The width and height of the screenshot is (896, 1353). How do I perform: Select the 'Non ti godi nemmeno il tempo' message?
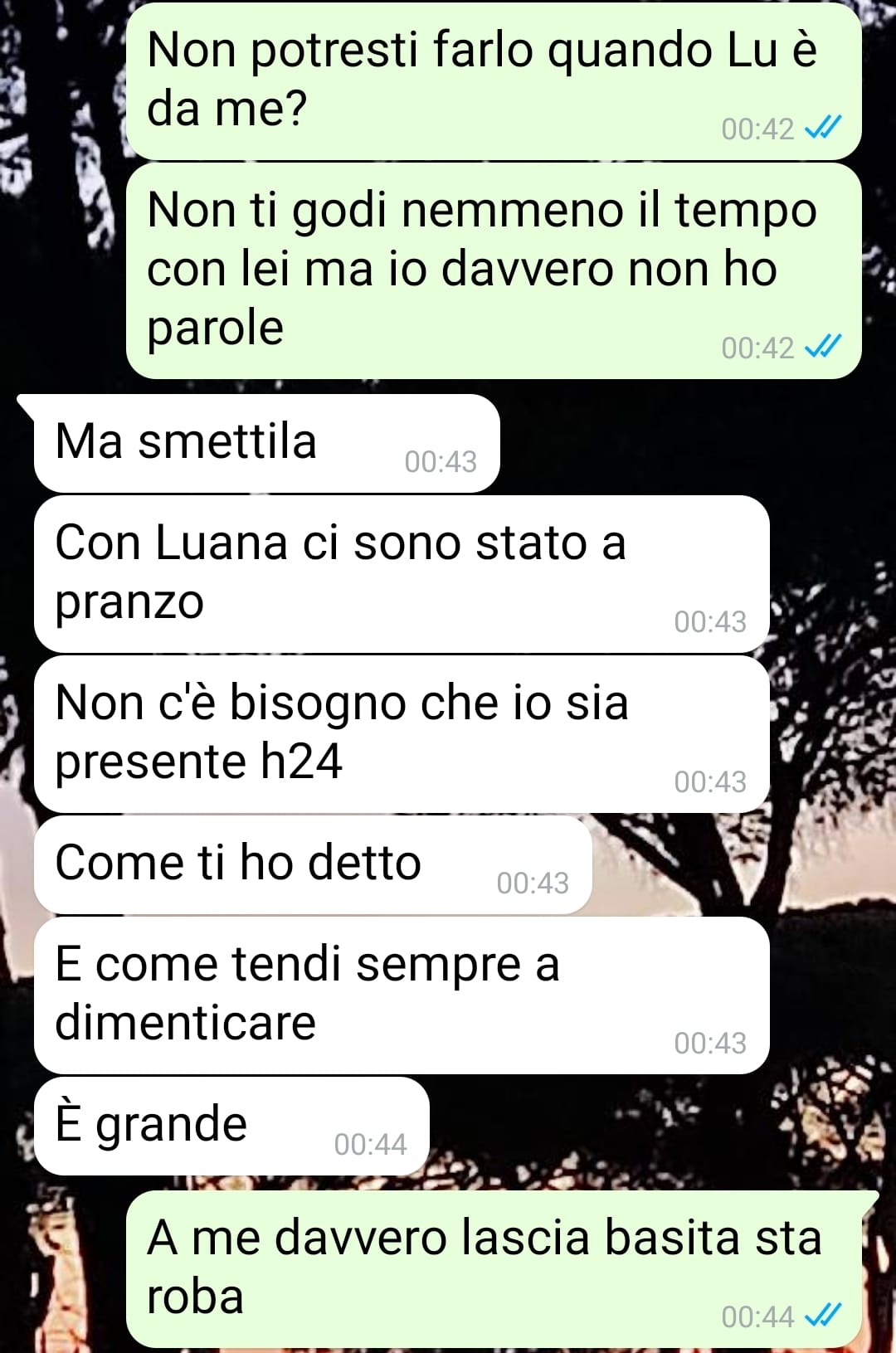[494, 270]
